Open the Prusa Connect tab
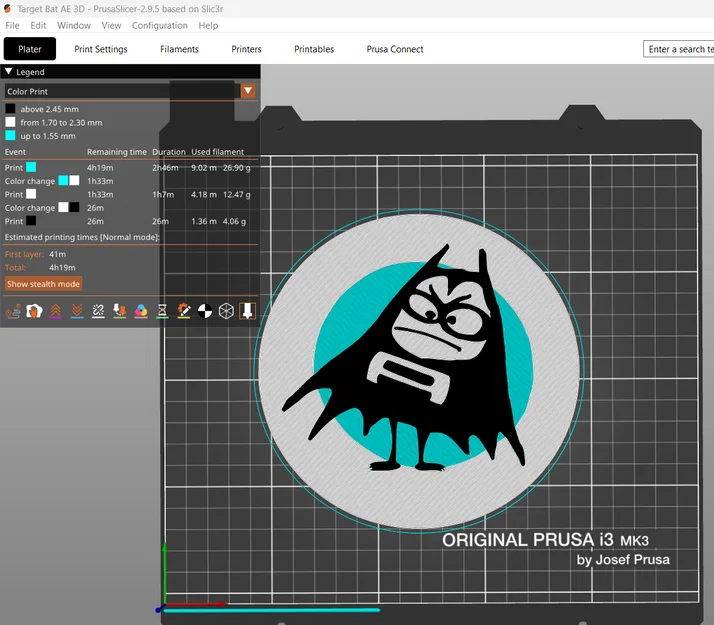Screen dimensions: 714x625 pyautogui.click(x=395, y=49)
